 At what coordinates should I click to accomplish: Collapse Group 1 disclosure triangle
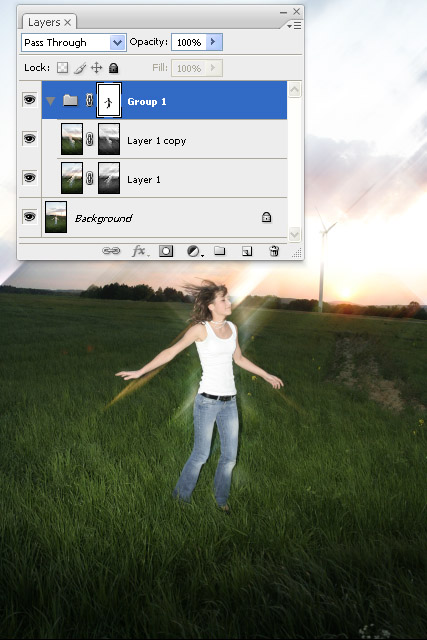pyautogui.click(x=51, y=101)
